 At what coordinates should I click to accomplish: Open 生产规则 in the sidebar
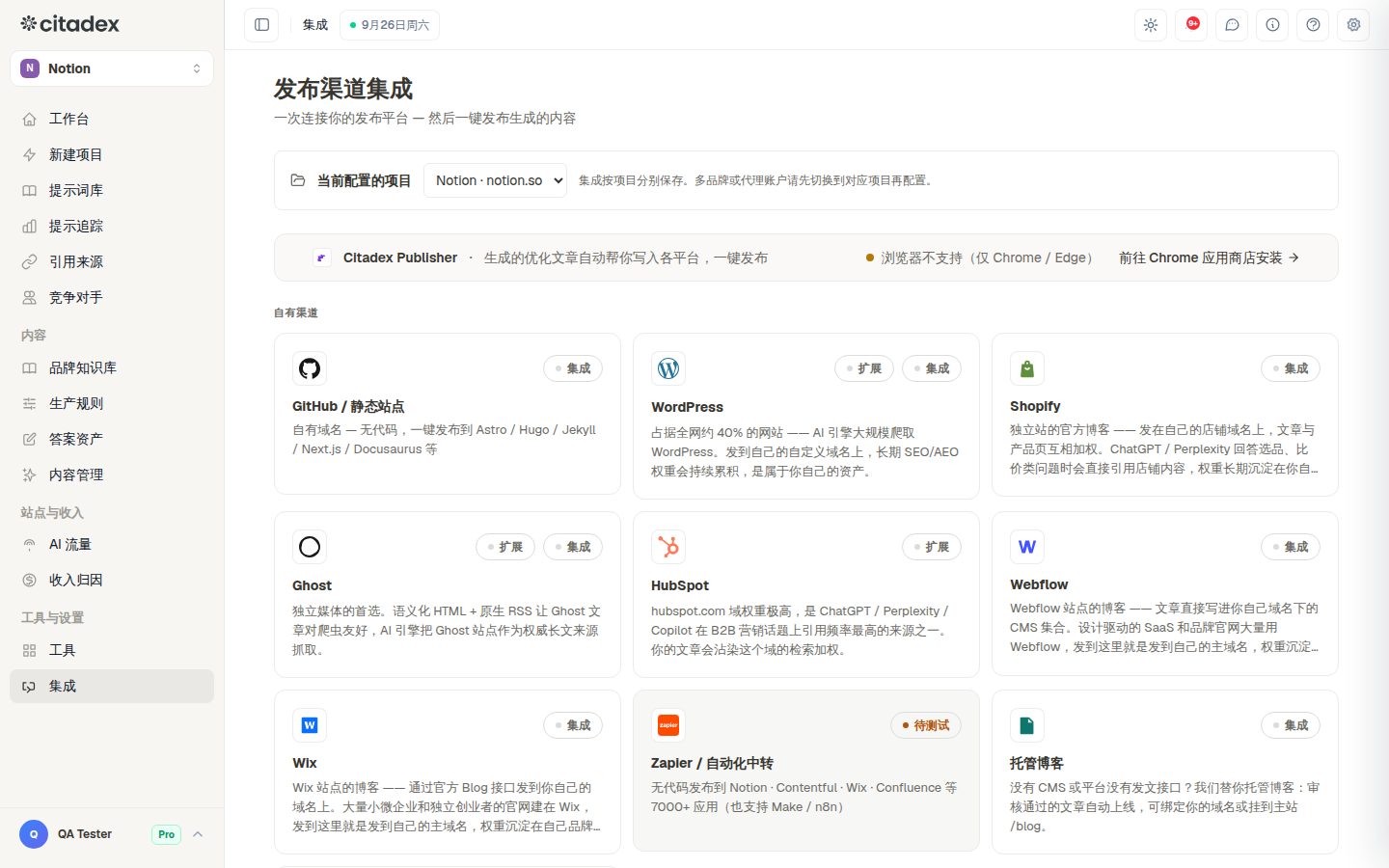(x=112, y=403)
